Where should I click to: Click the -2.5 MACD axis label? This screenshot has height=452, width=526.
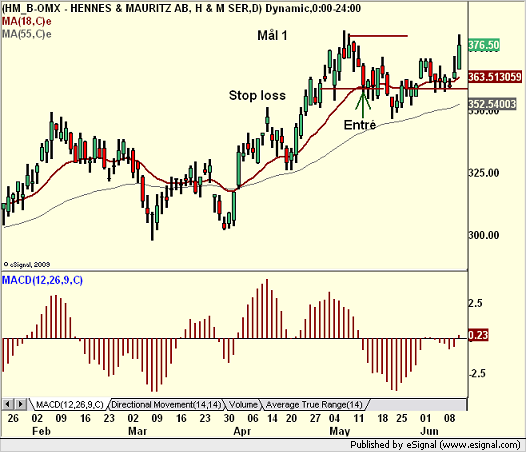[x=477, y=373]
